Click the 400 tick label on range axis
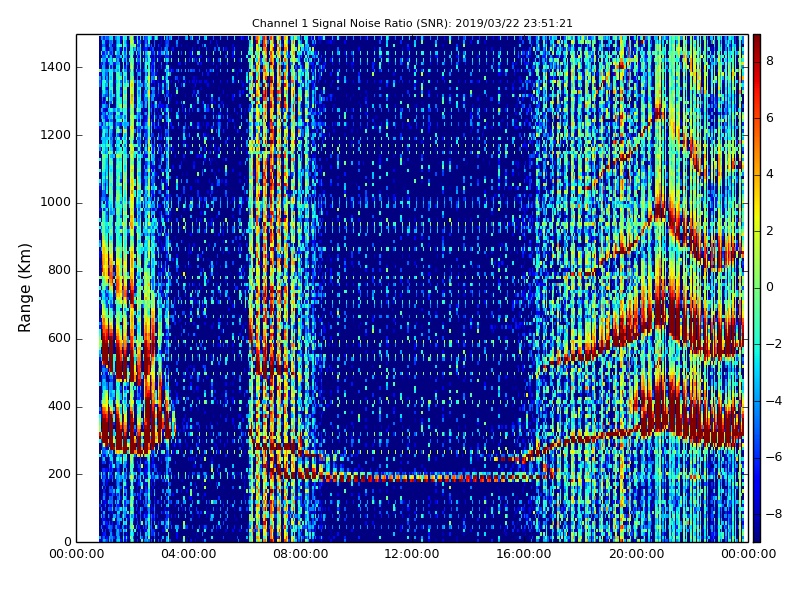The height and width of the screenshot is (600, 800). pyautogui.click(x=59, y=406)
